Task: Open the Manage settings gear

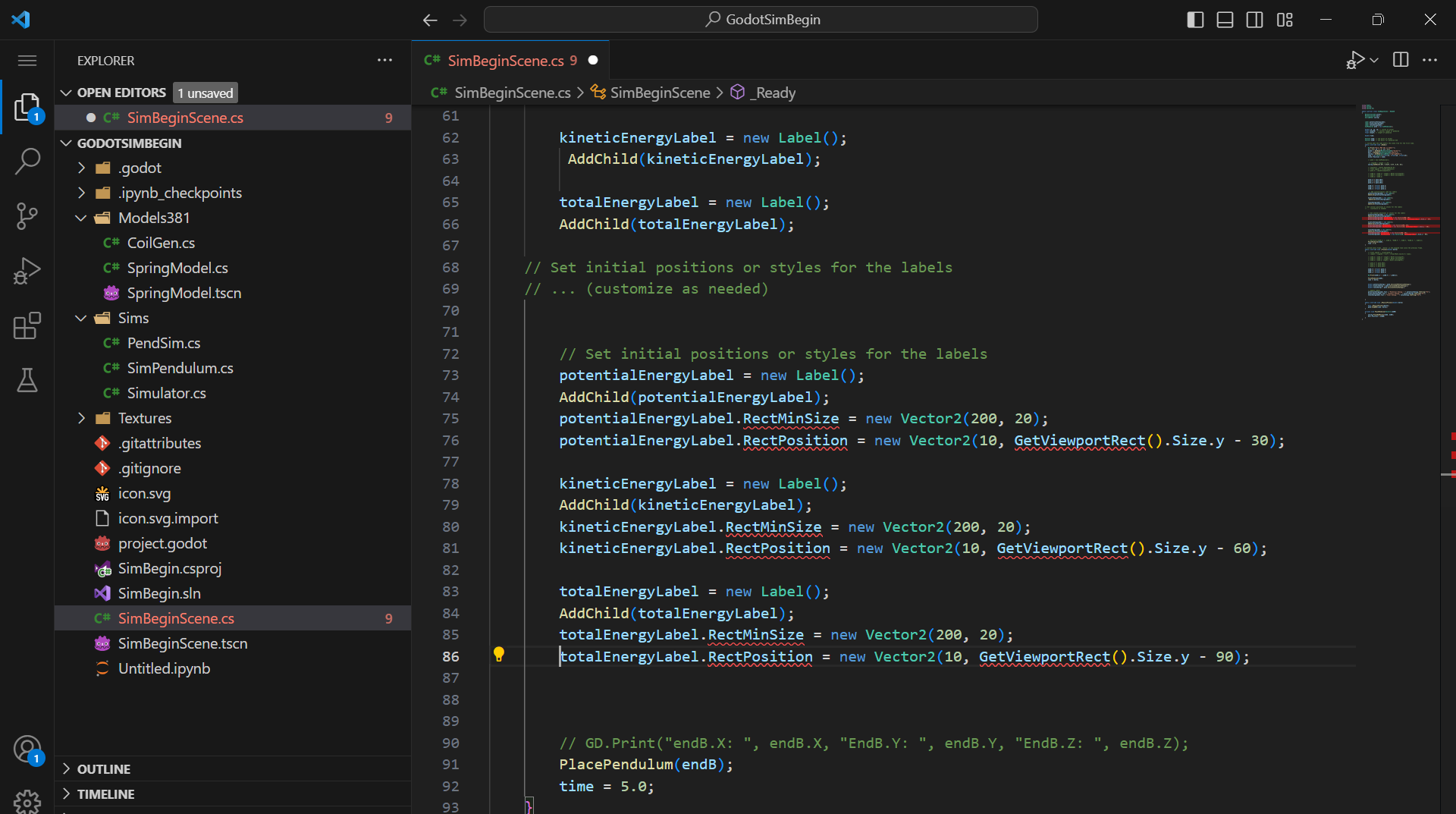Action: (x=27, y=802)
